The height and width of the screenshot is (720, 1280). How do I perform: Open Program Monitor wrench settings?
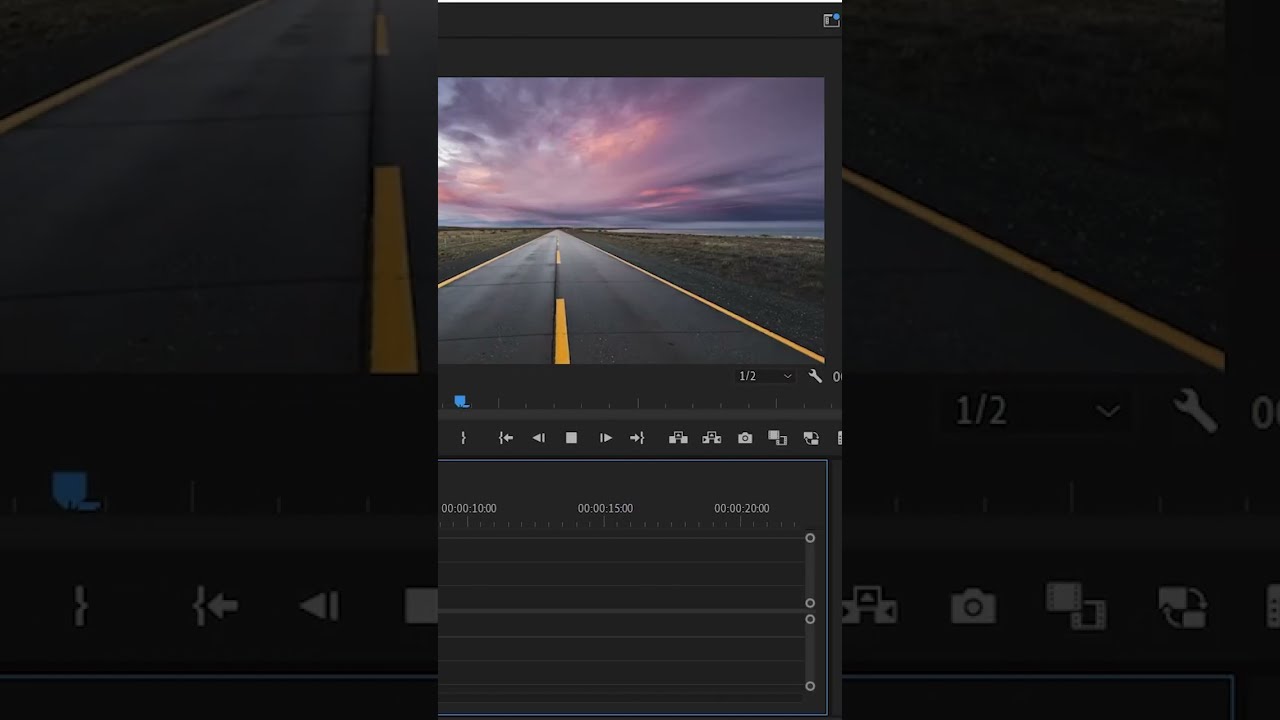click(815, 376)
